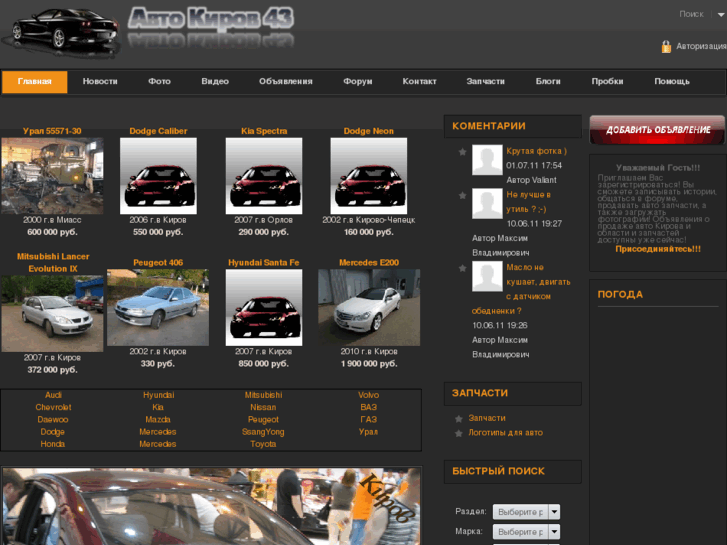
Task: Click the lock icon next to Авторизация
Action: coord(665,46)
